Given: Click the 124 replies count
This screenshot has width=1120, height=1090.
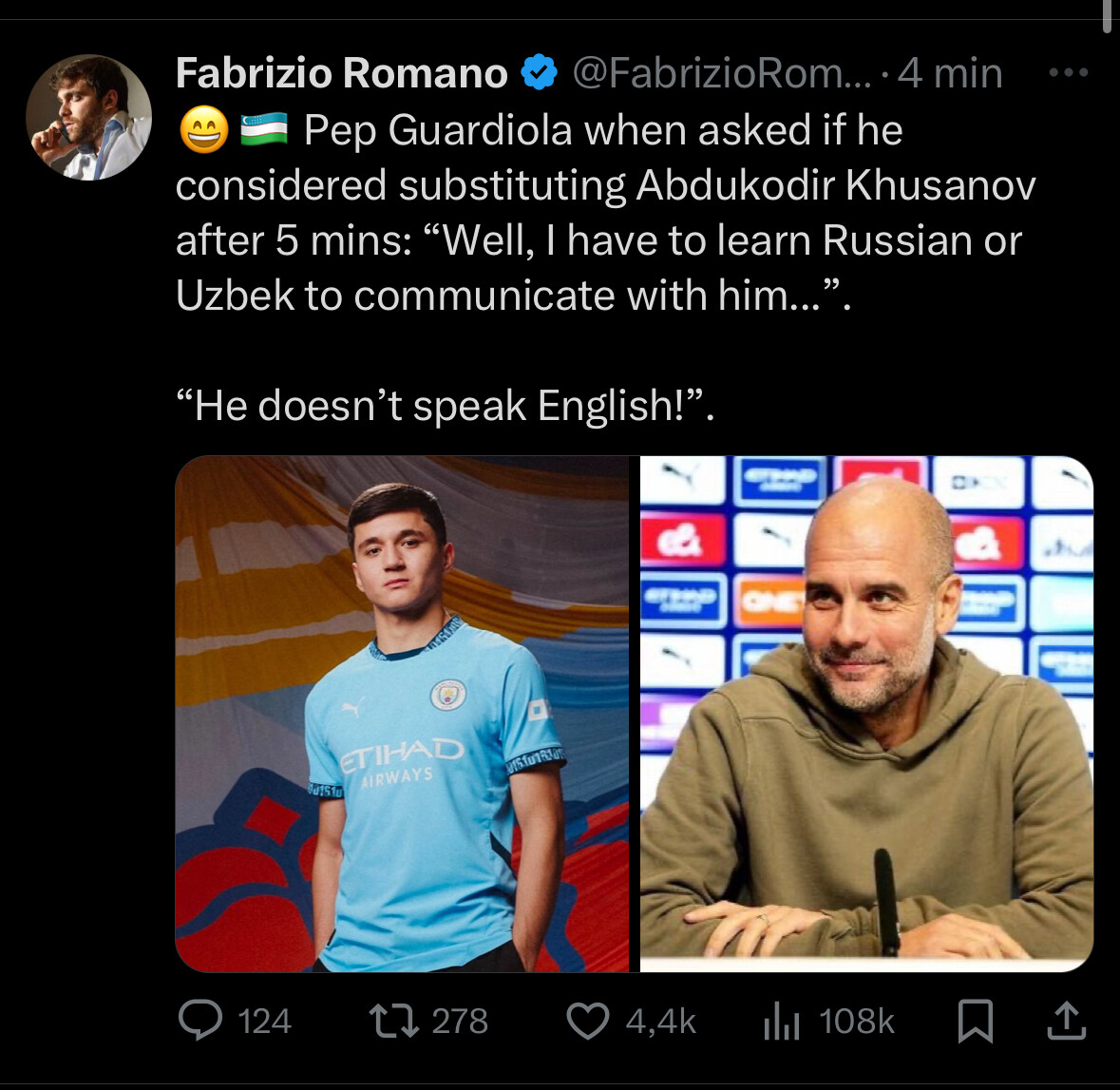Looking at the screenshot, I should point(264,1021).
